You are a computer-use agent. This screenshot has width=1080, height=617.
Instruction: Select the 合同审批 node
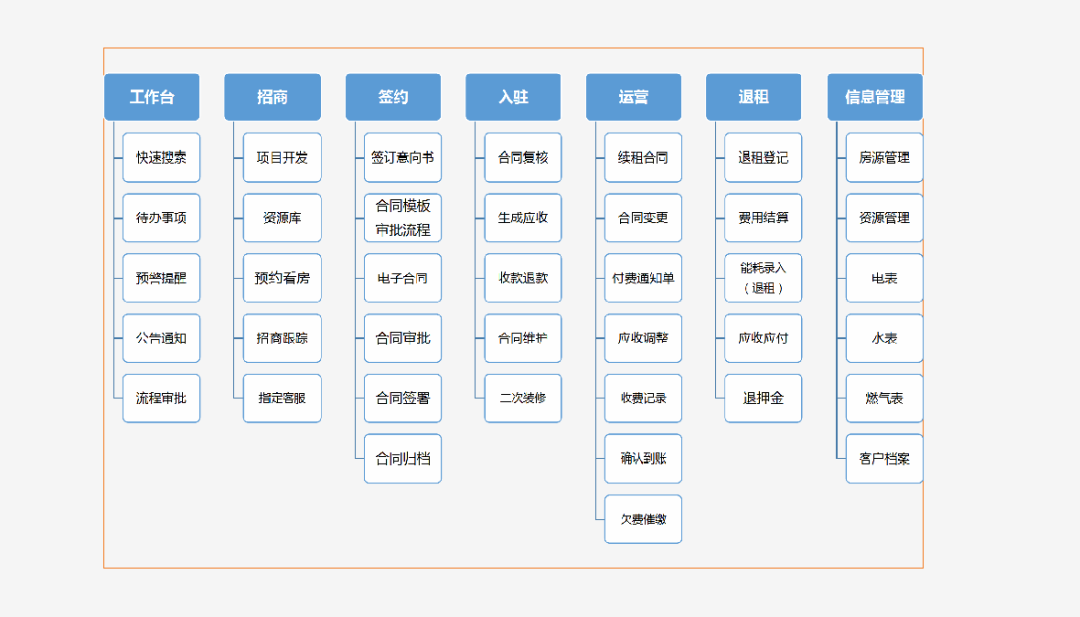pyautogui.click(x=403, y=338)
